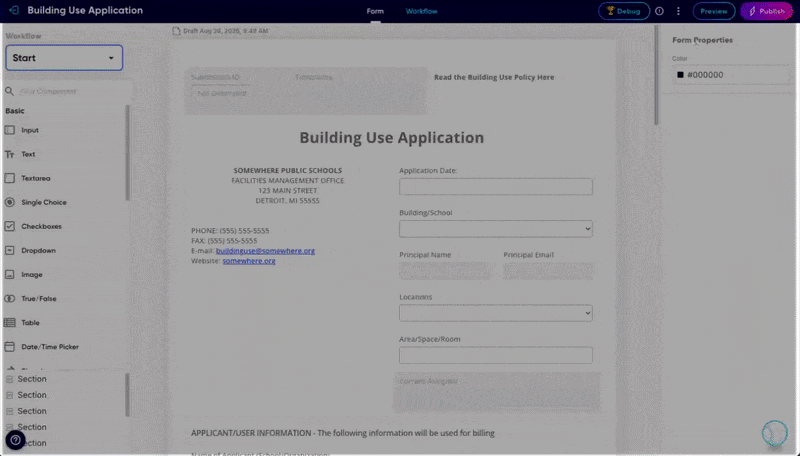Click the APPLICANT/USER INFORMATION section text
The width and height of the screenshot is (800, 456).
tap(342, 433)
